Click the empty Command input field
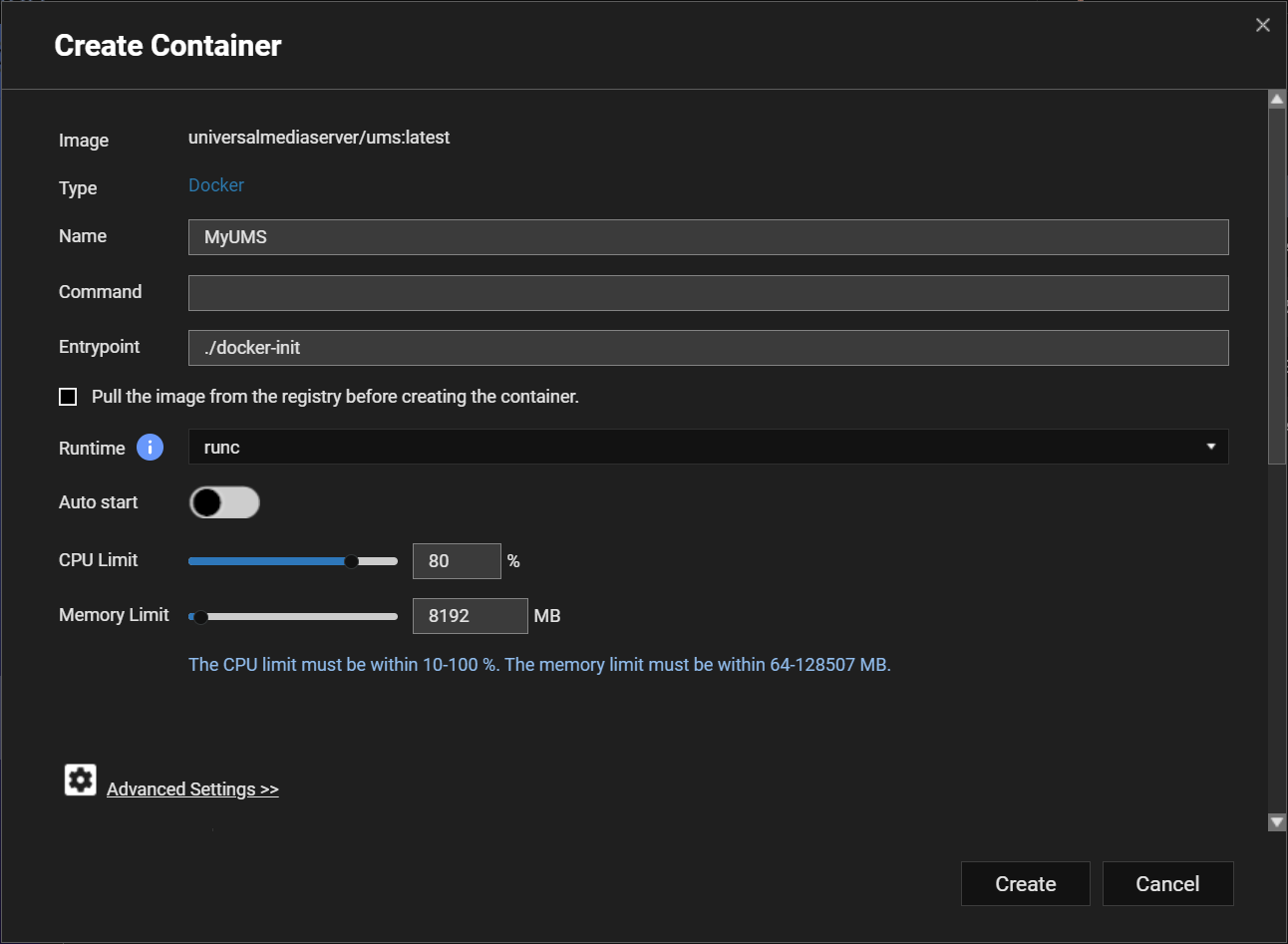This screenshot has width=1288, height=944. point(708,293)
